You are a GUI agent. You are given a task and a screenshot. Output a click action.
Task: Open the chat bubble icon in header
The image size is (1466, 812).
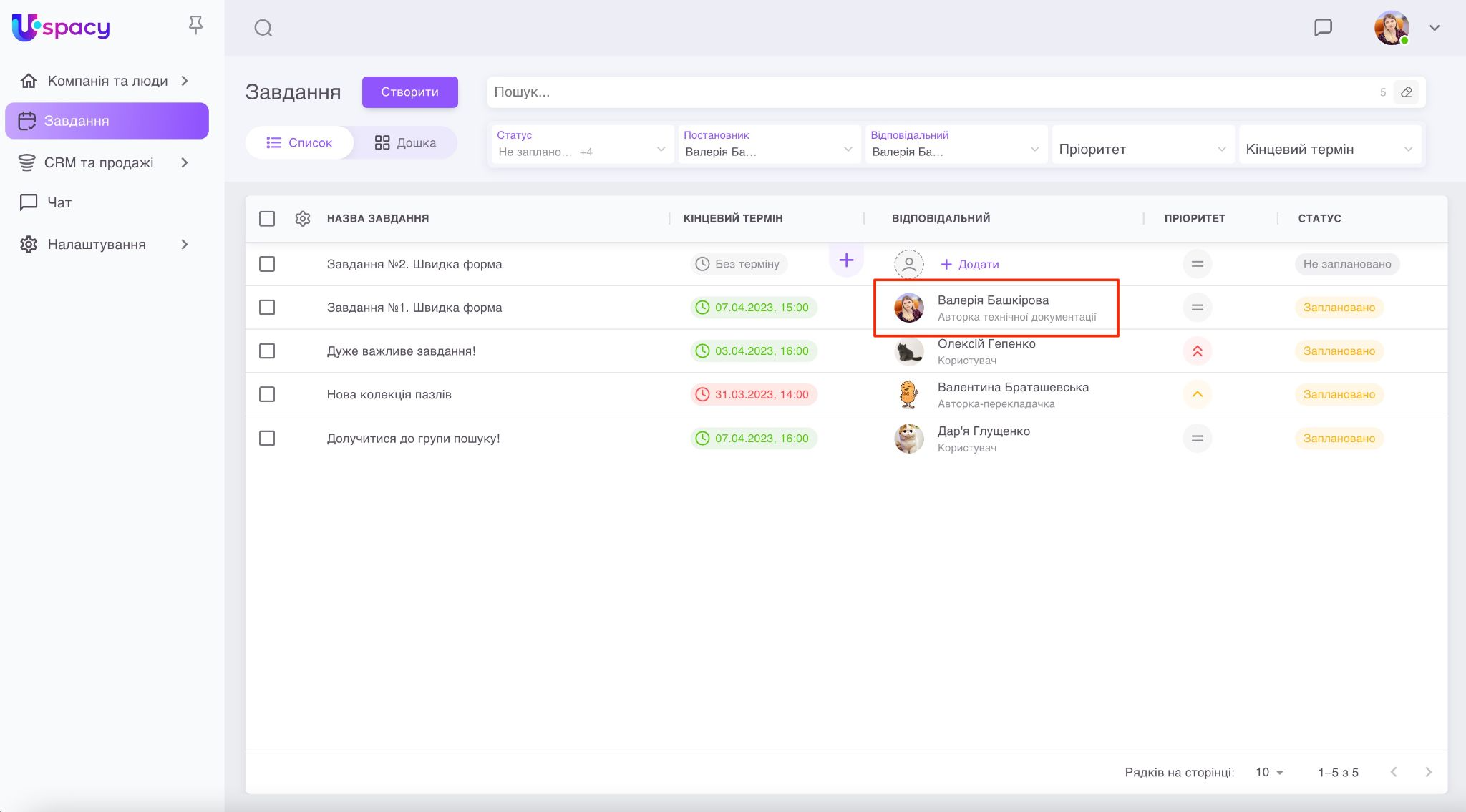point(1323,28)
